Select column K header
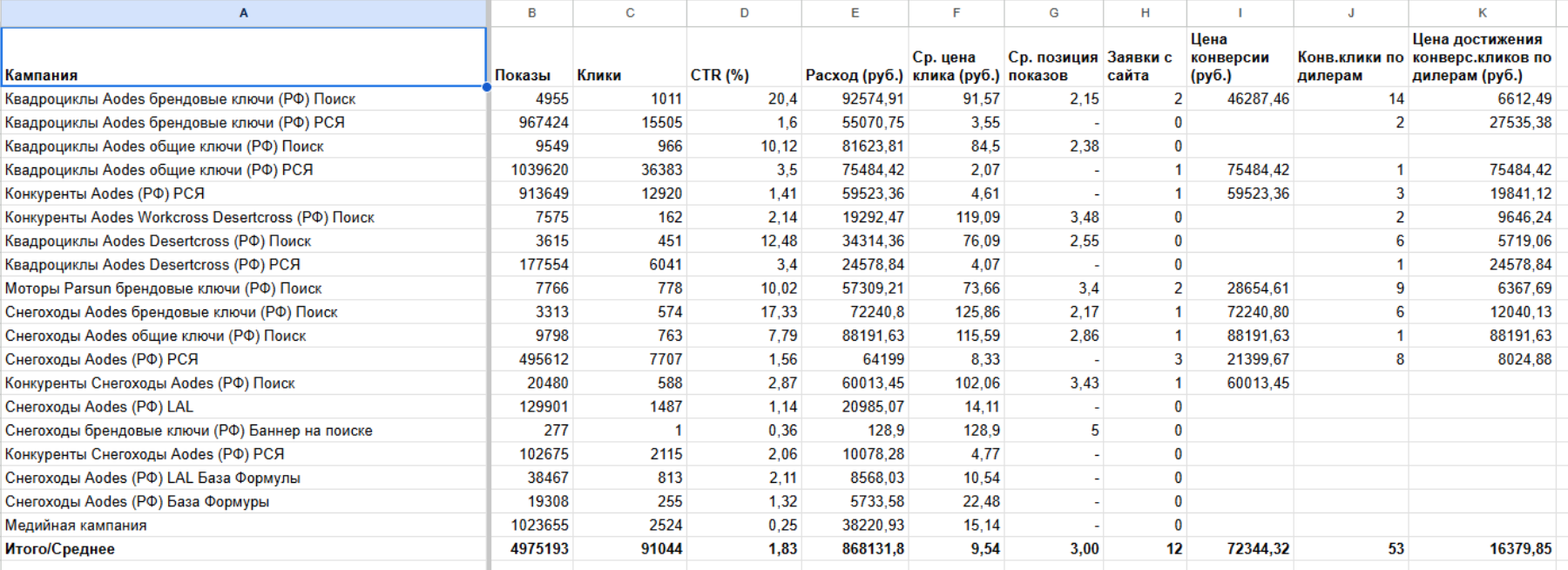 tap(1482, 13)
